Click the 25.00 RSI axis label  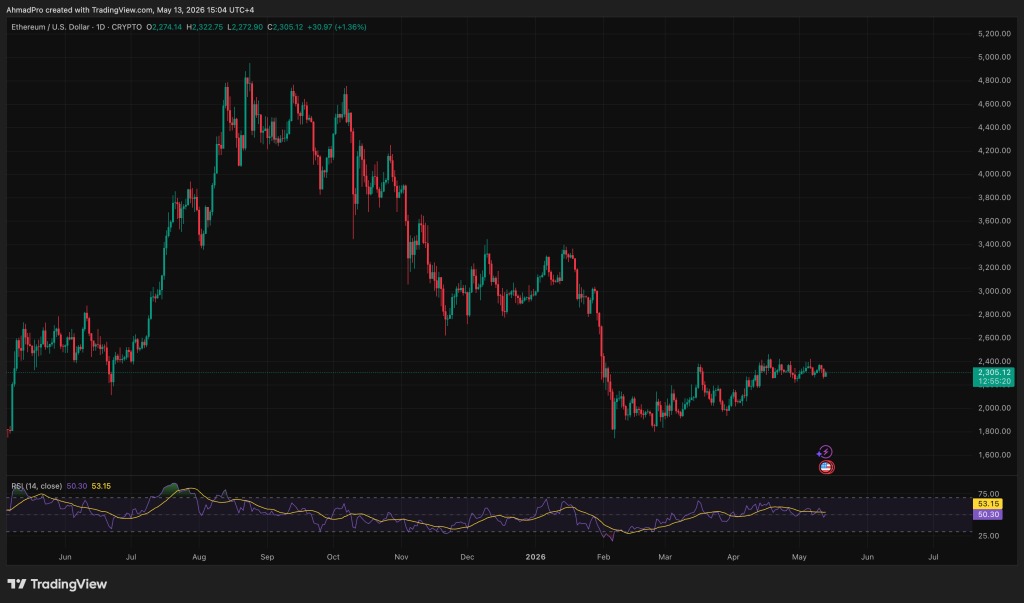click(989, 536)
